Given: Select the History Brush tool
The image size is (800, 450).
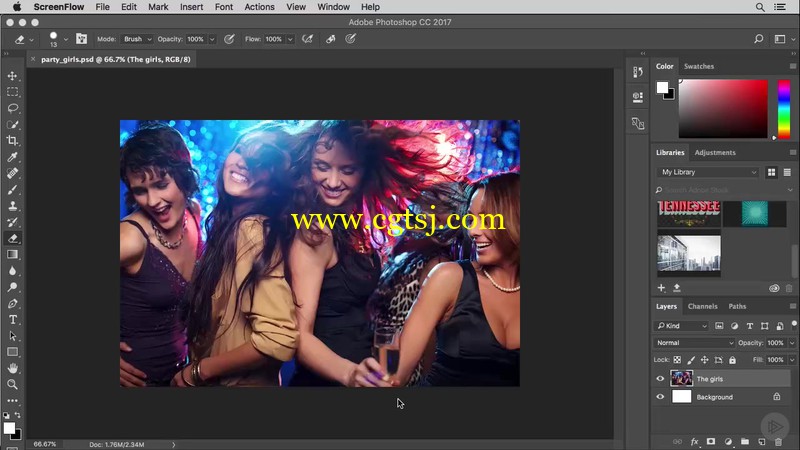Looking at the screenshot, I should point(12,222).
